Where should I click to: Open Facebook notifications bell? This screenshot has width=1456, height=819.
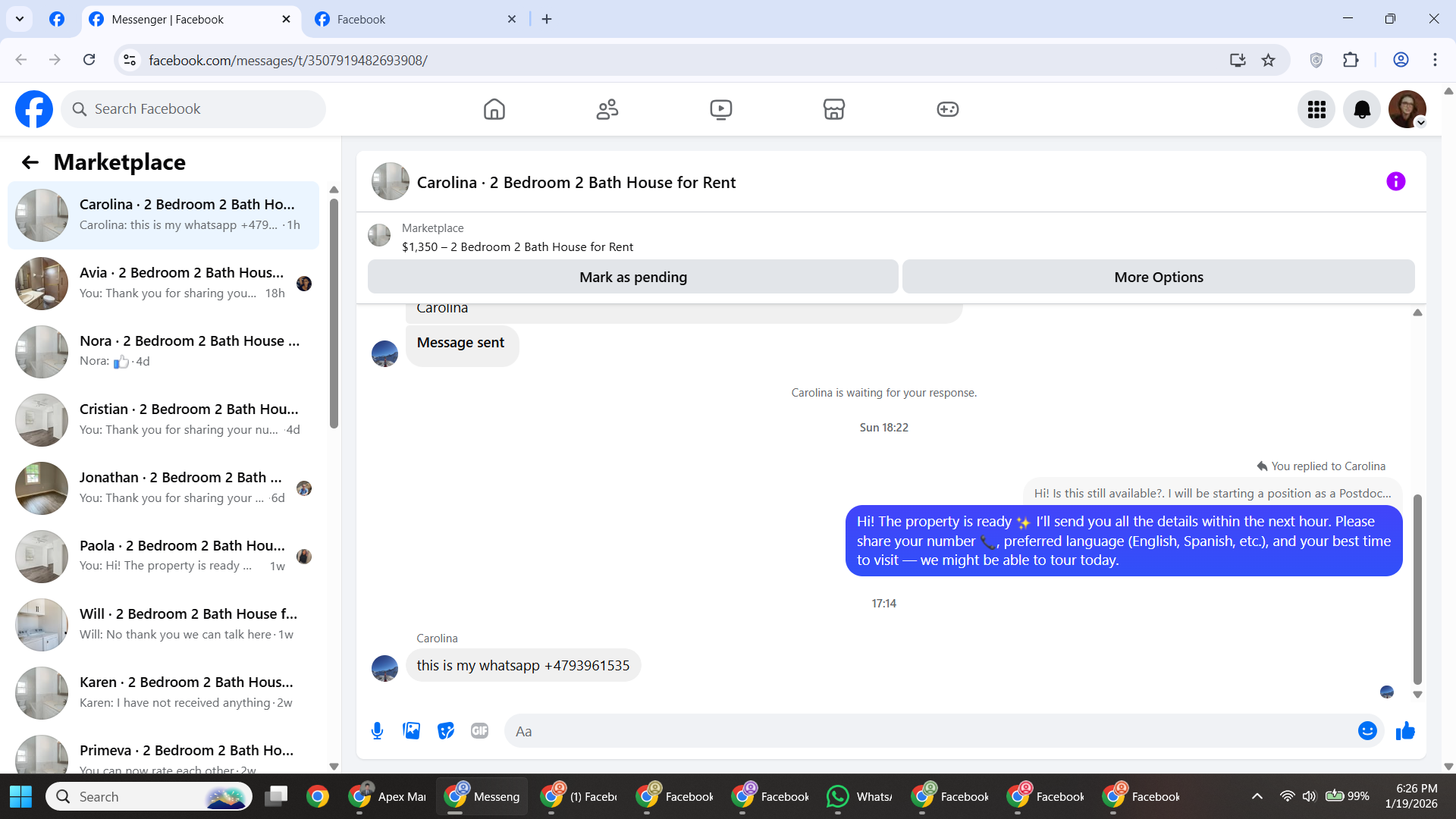click(1362, 110)
